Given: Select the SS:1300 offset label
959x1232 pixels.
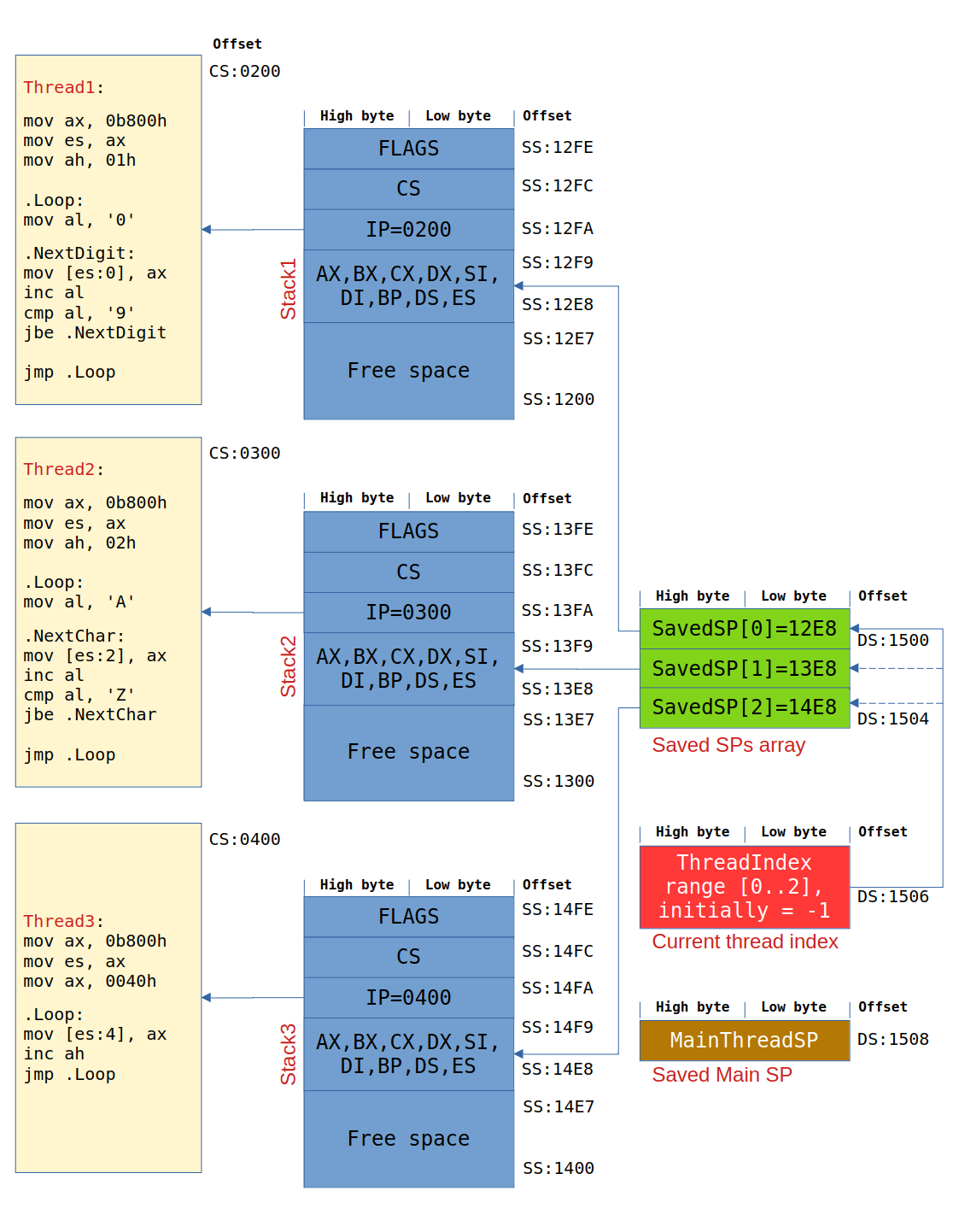Looking at the screenshot, I should coord(558,782).
